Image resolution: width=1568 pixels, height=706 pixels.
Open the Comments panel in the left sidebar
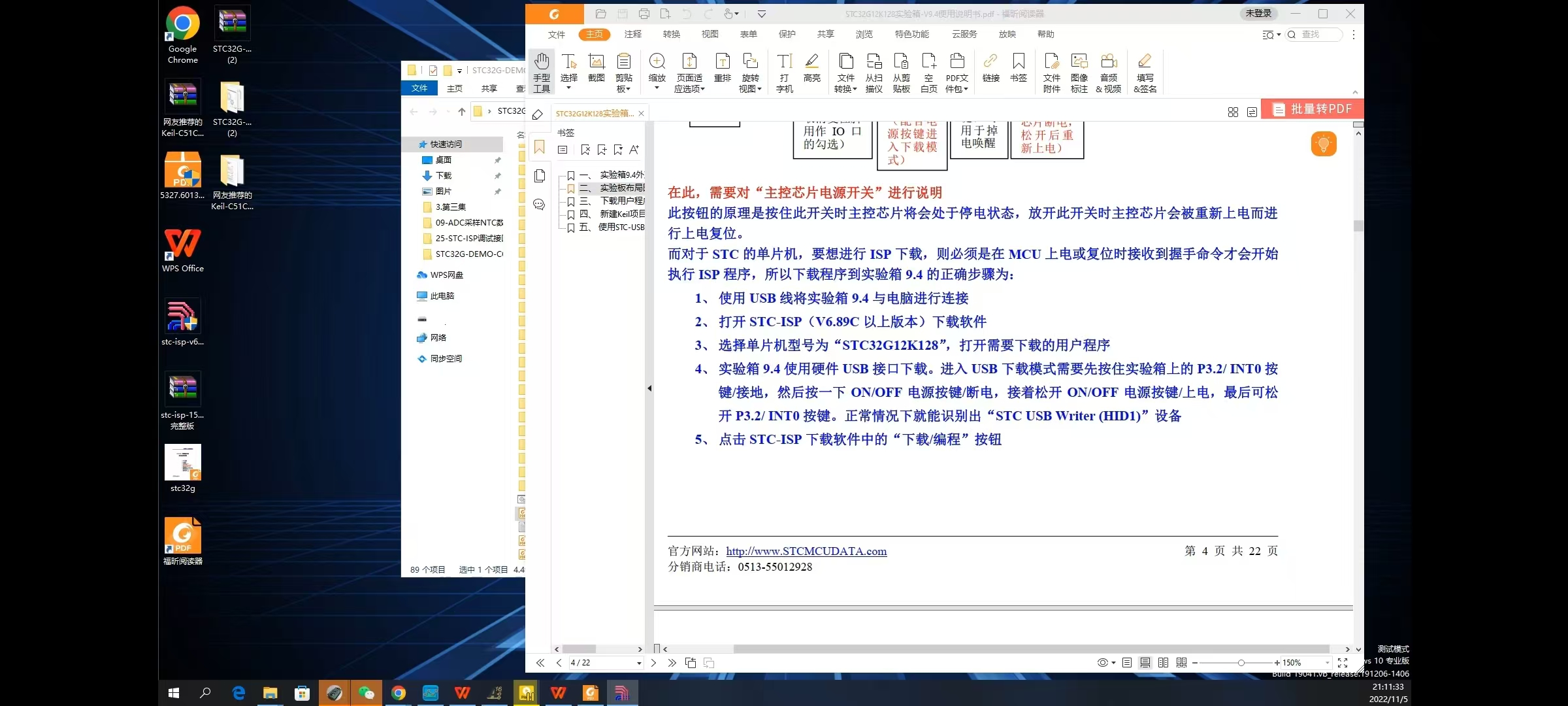coord(539,205)
